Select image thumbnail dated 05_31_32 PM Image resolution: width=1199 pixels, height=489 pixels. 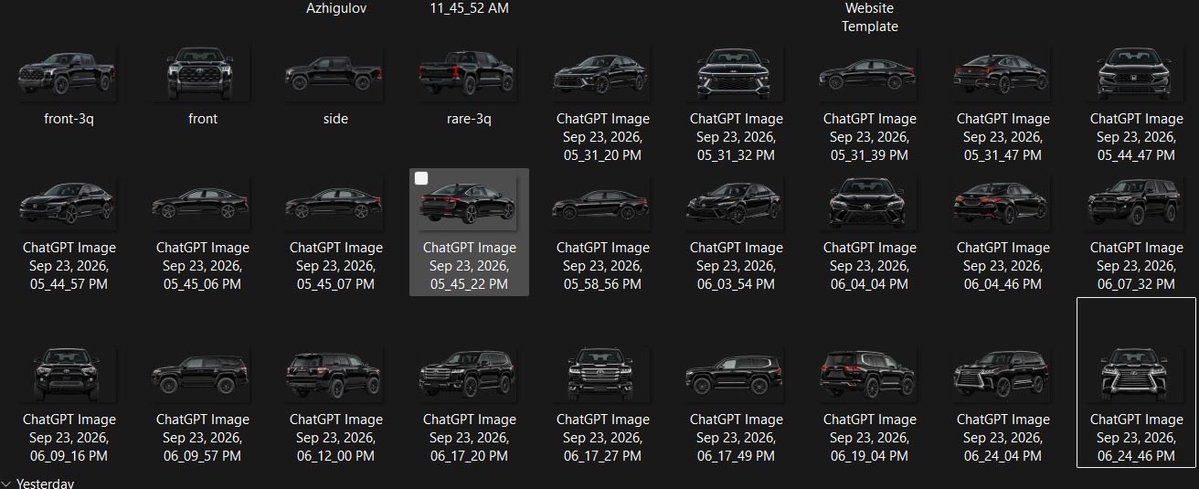point(736,73)
